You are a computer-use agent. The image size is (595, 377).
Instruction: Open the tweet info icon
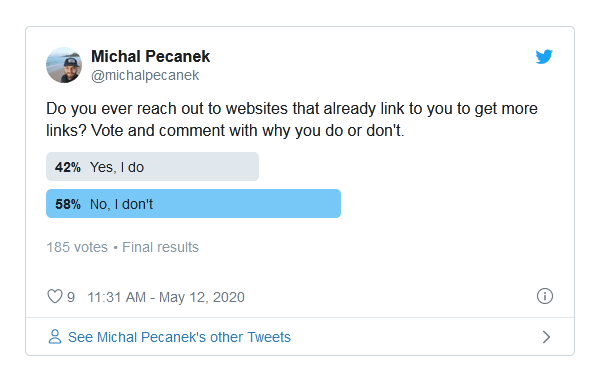[x=545, y=296]
